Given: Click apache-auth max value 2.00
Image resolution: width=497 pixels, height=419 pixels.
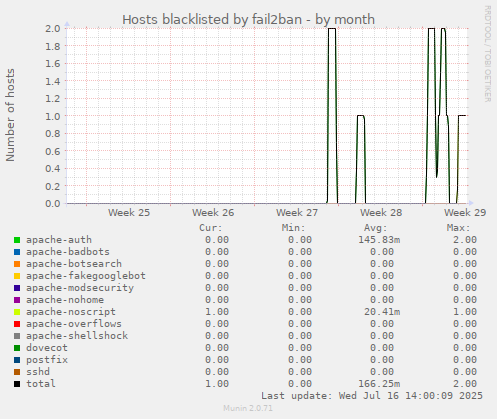Looking at the screenshot, I should coord(465,240).
